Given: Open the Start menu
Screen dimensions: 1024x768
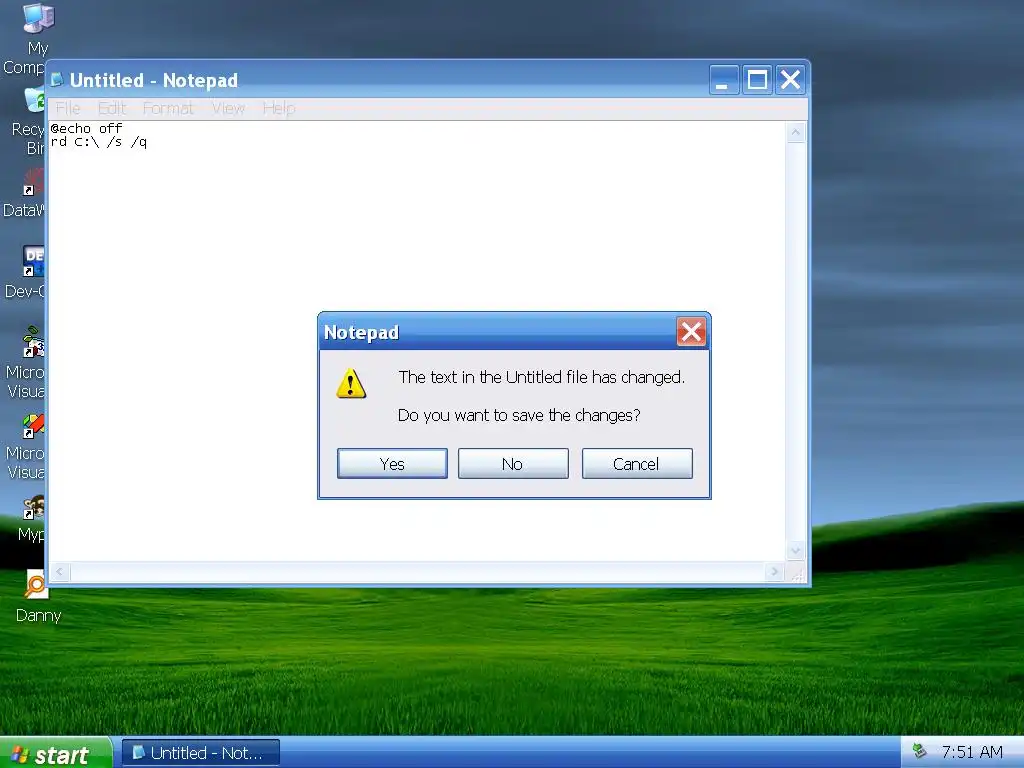Looking at the screenshot, I should pos(56,754).
